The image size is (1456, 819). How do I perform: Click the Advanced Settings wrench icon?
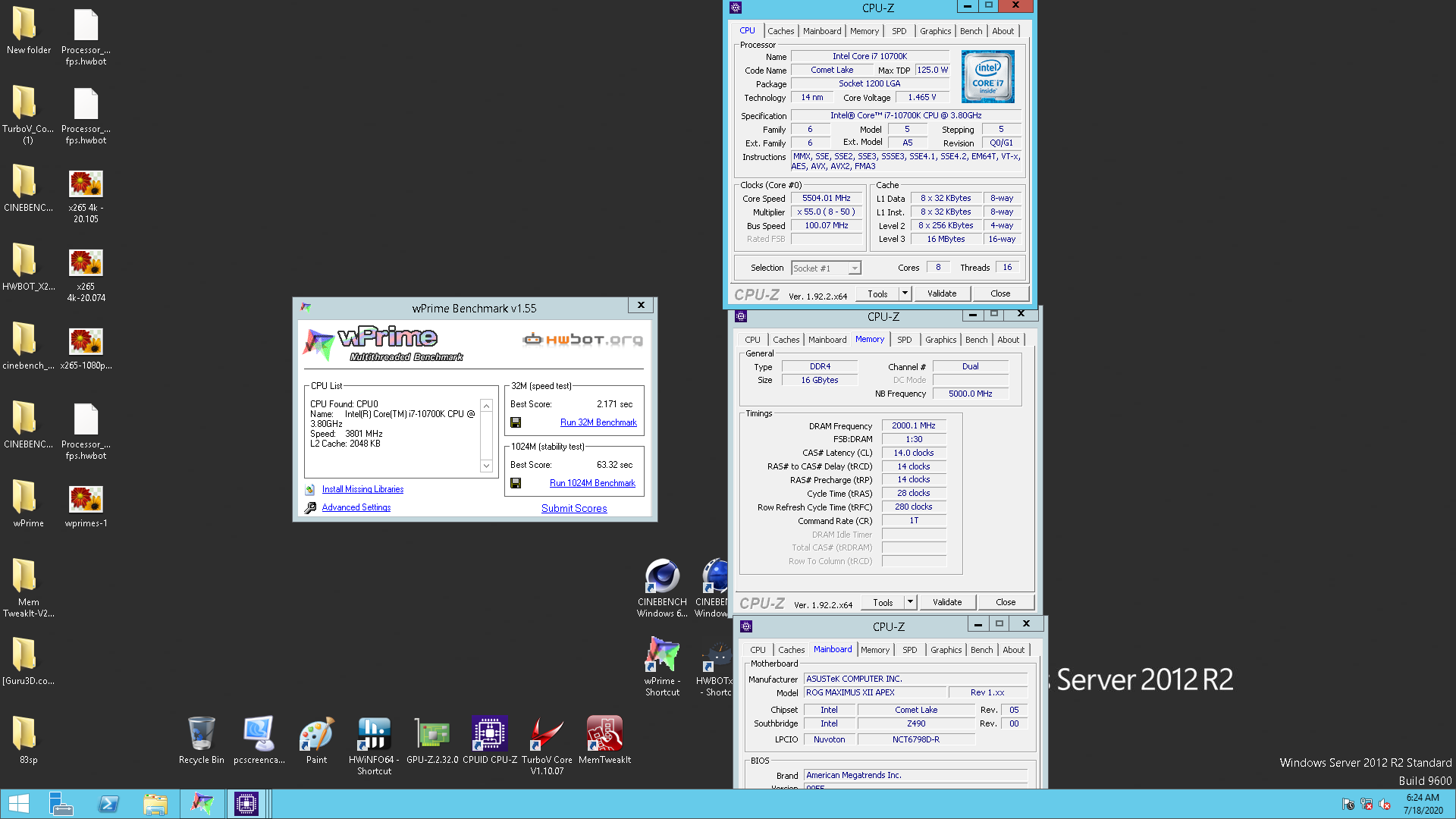(x=310, y=508)
